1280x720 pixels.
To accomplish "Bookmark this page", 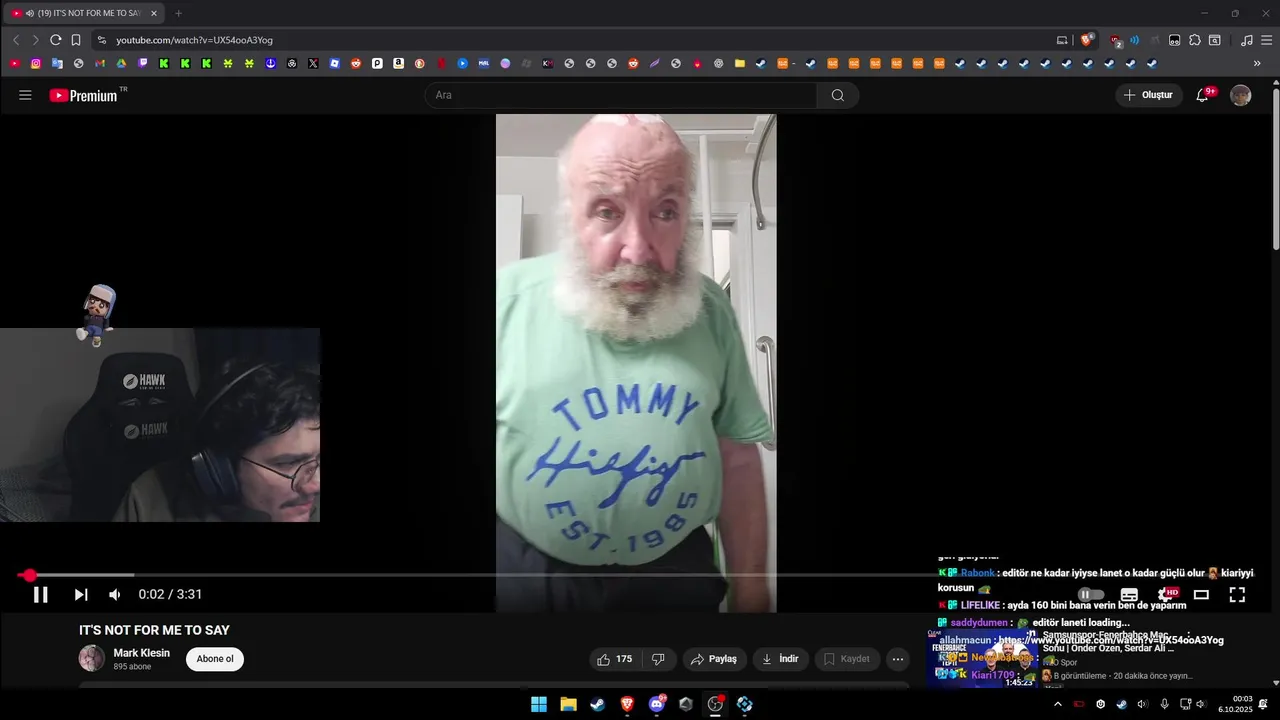I will [x=76, y=40].
